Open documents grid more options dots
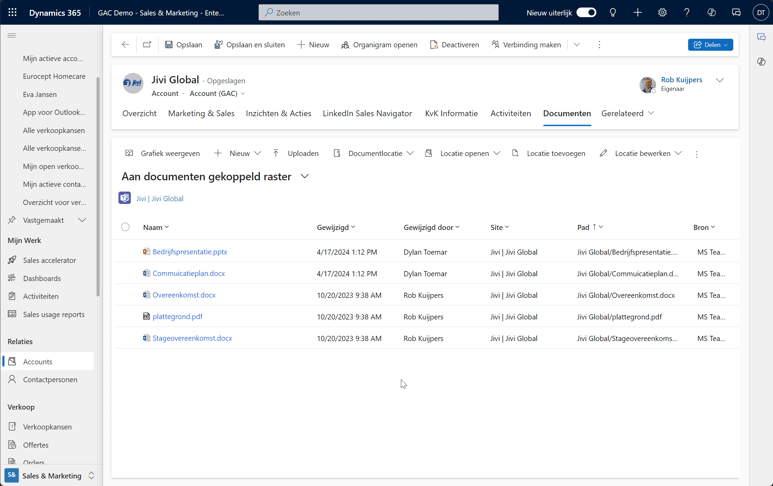This screenshot has width=773, height=486. 697,154
